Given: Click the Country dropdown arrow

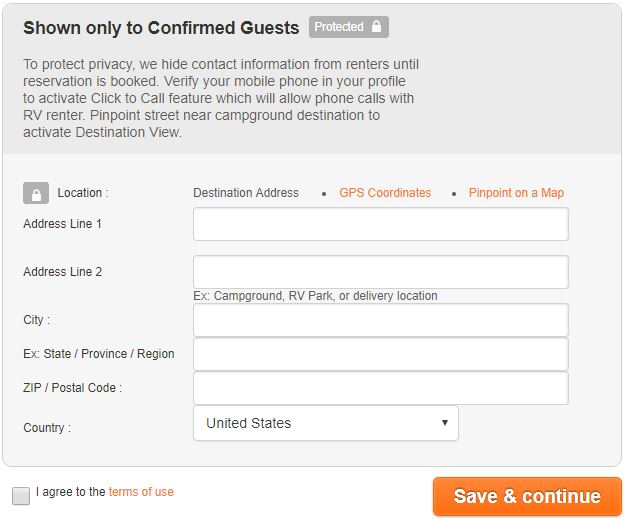Looking at the screenshot, I should click(x=445, y=423).
